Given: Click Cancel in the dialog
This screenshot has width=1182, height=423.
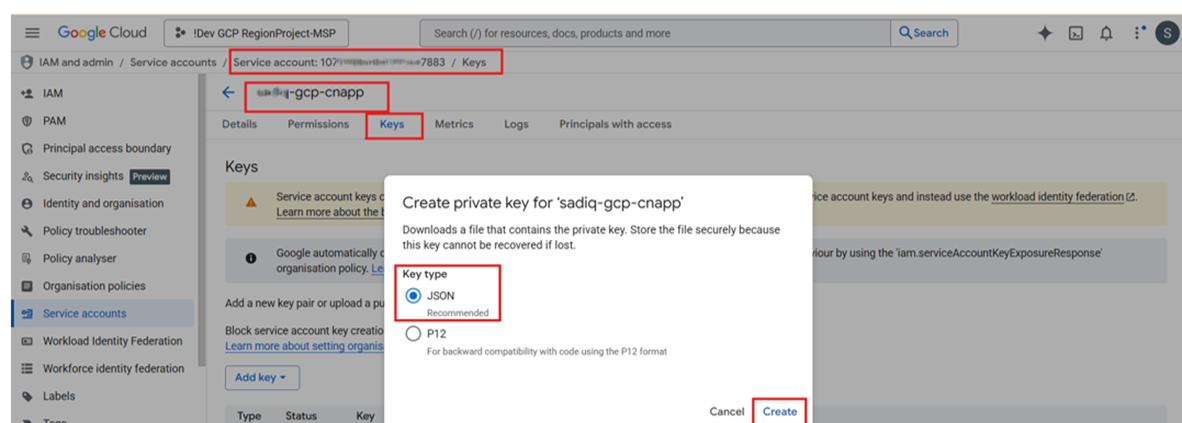Looking at the screenshot, I should [727, 411].
